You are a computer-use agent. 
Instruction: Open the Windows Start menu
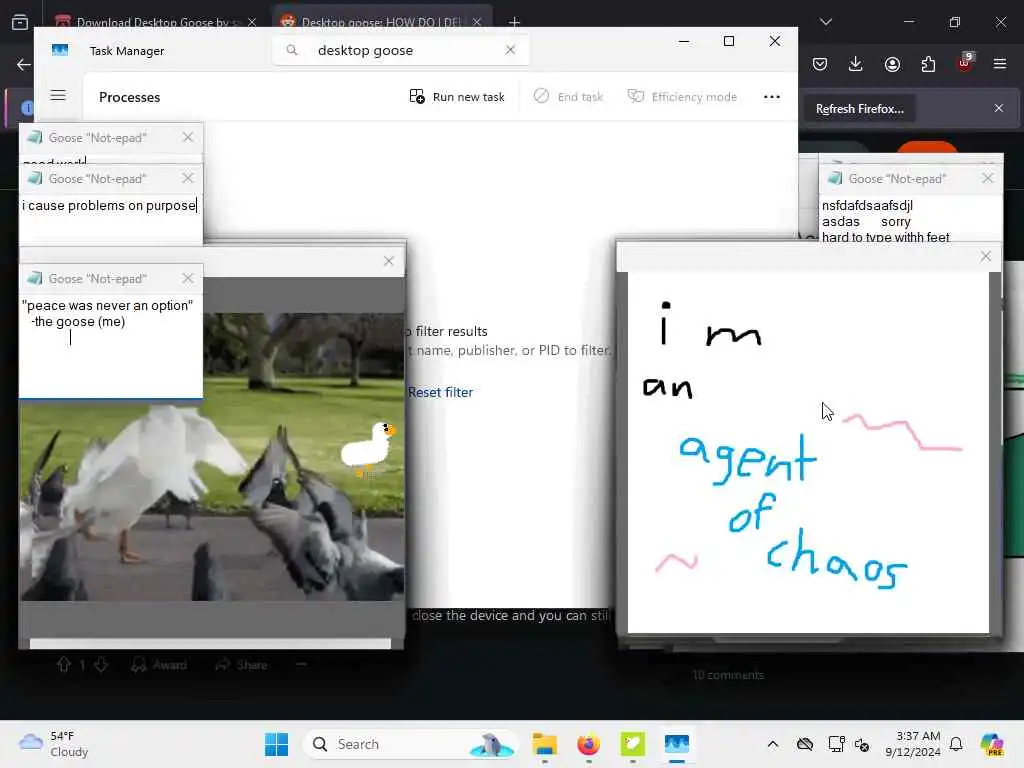(276, 744)
